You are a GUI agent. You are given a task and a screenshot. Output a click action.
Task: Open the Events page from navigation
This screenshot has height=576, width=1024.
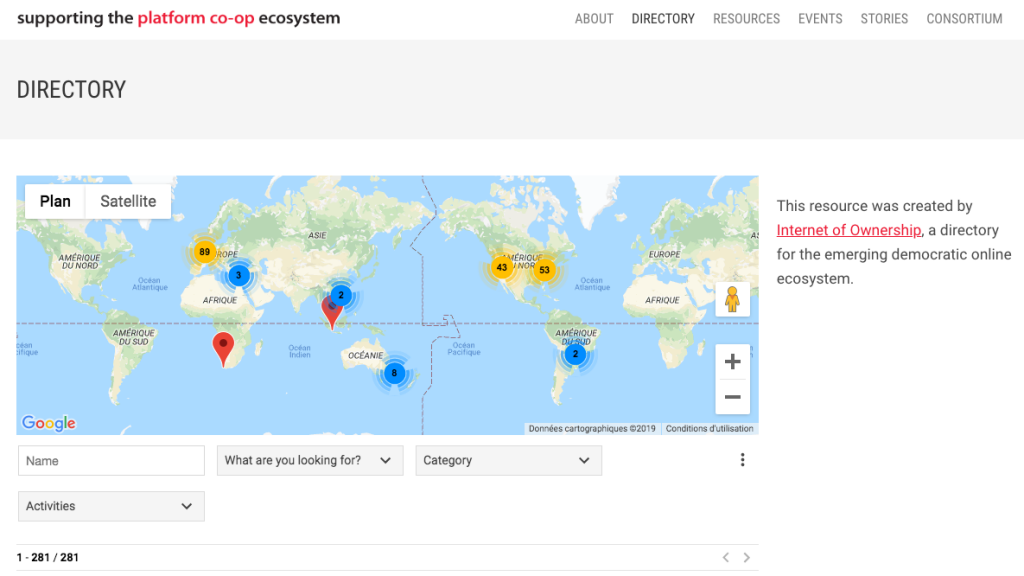point(820,19)
